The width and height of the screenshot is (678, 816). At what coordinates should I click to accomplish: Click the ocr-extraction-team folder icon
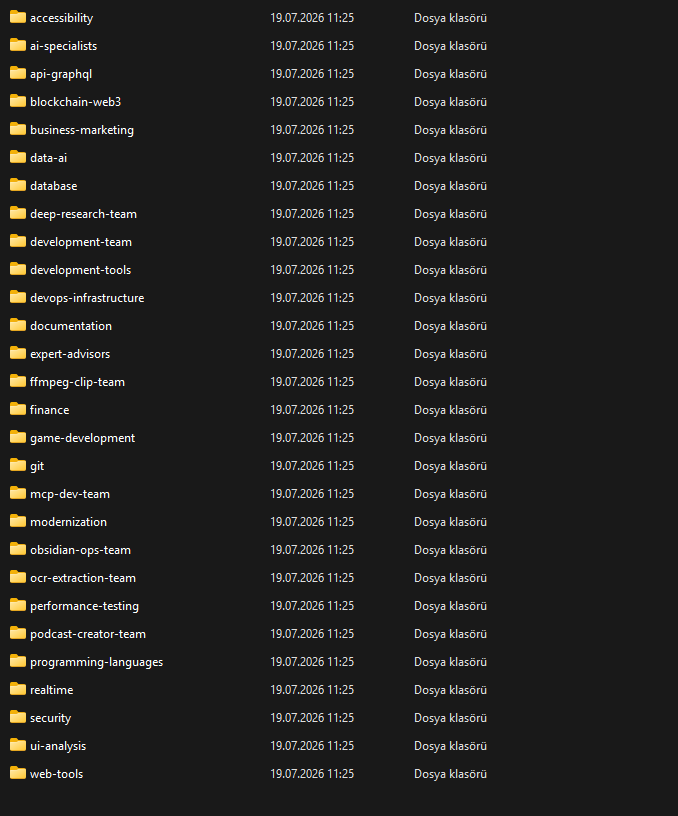point(18,578)
